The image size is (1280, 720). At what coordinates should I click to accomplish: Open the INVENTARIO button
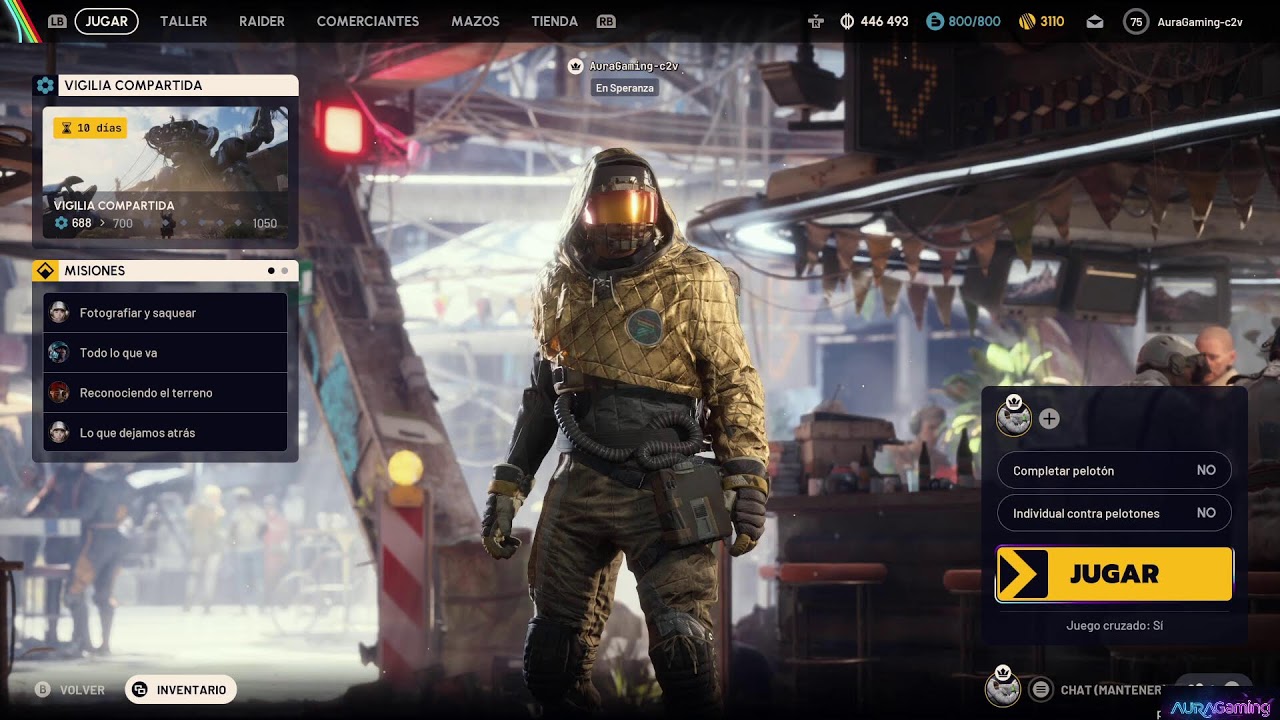(x=181, y=690)
